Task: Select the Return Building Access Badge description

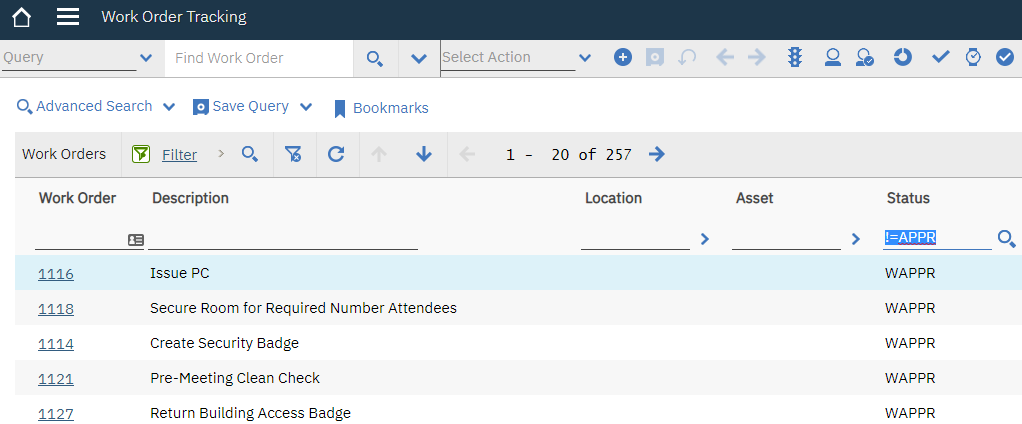Action: point(250,413)
